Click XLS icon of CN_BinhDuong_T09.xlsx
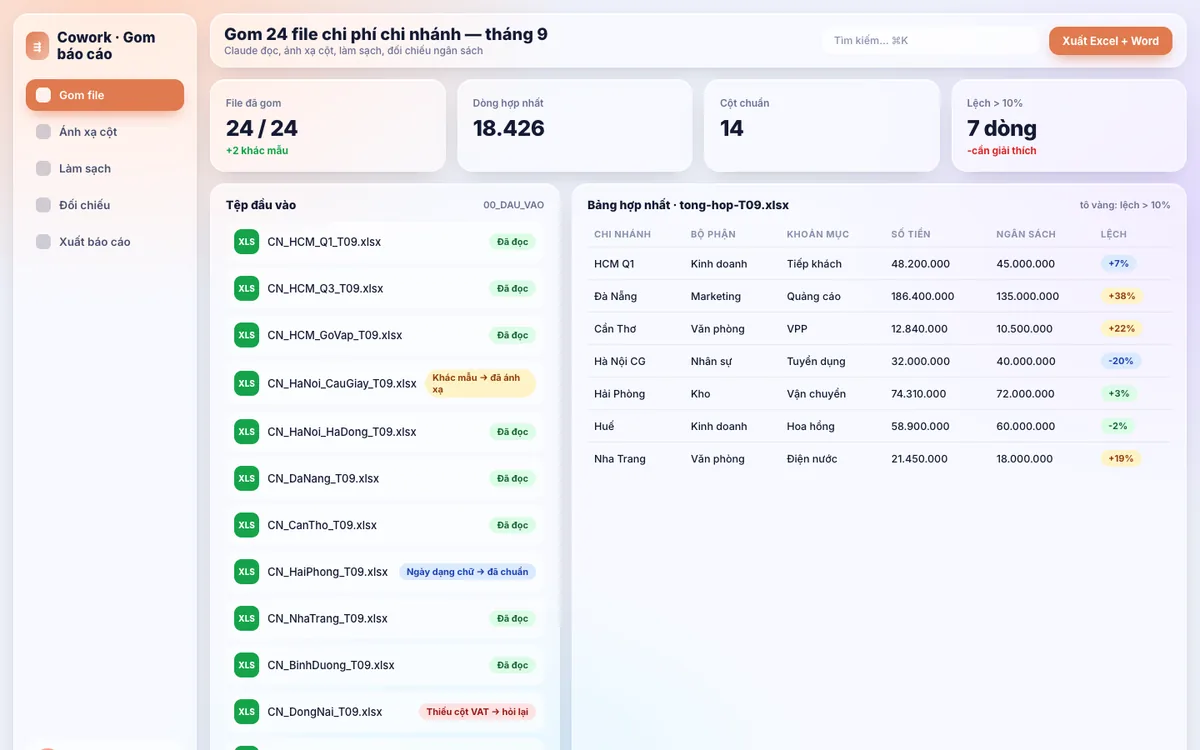Screen dimensions: 1200x750 [x=246, y=665]
